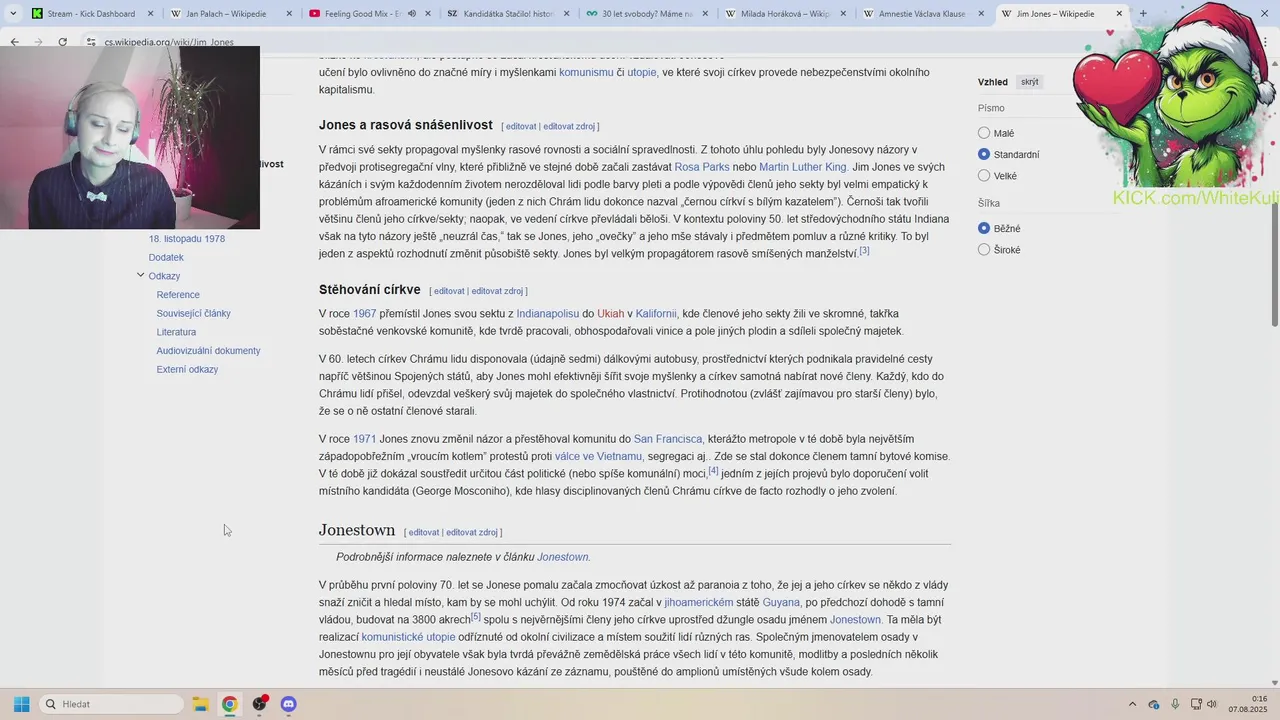The image size is (1280, 720).
Task: Open the 1967 year link
Action: coord(364,314)
